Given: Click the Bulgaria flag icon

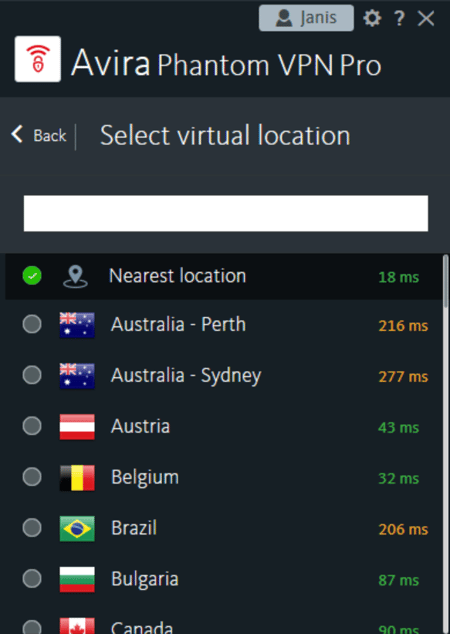Looking at the screenshot, I should pyautogui.click(x=77, y=579).
